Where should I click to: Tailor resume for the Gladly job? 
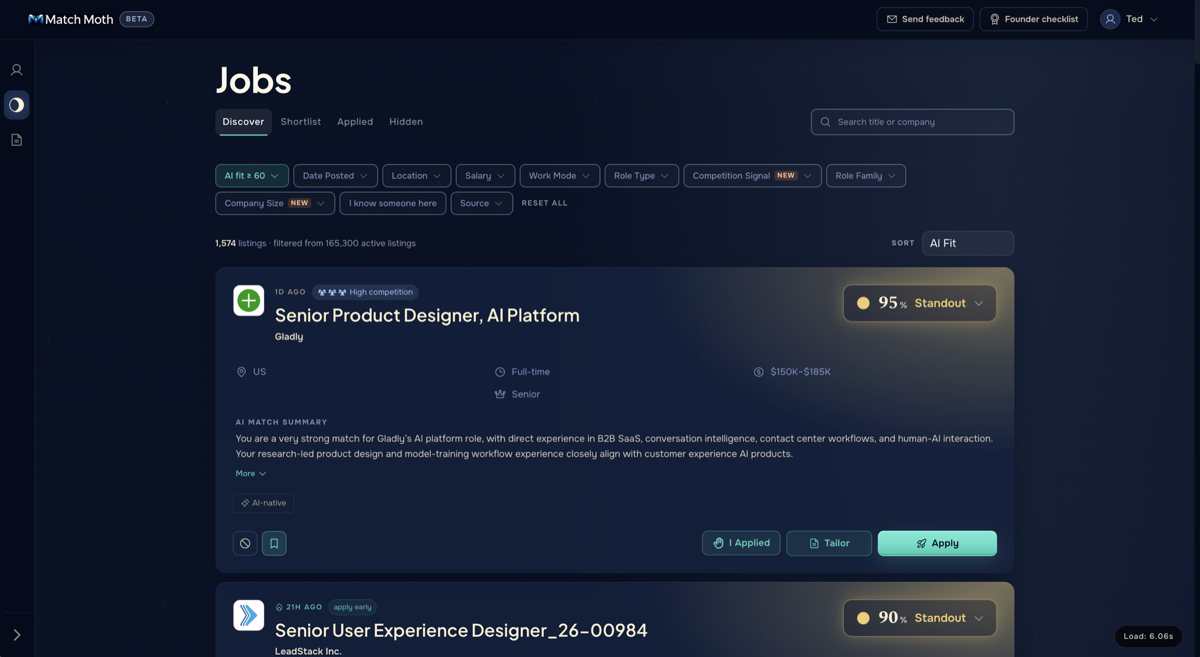point(829,543)
